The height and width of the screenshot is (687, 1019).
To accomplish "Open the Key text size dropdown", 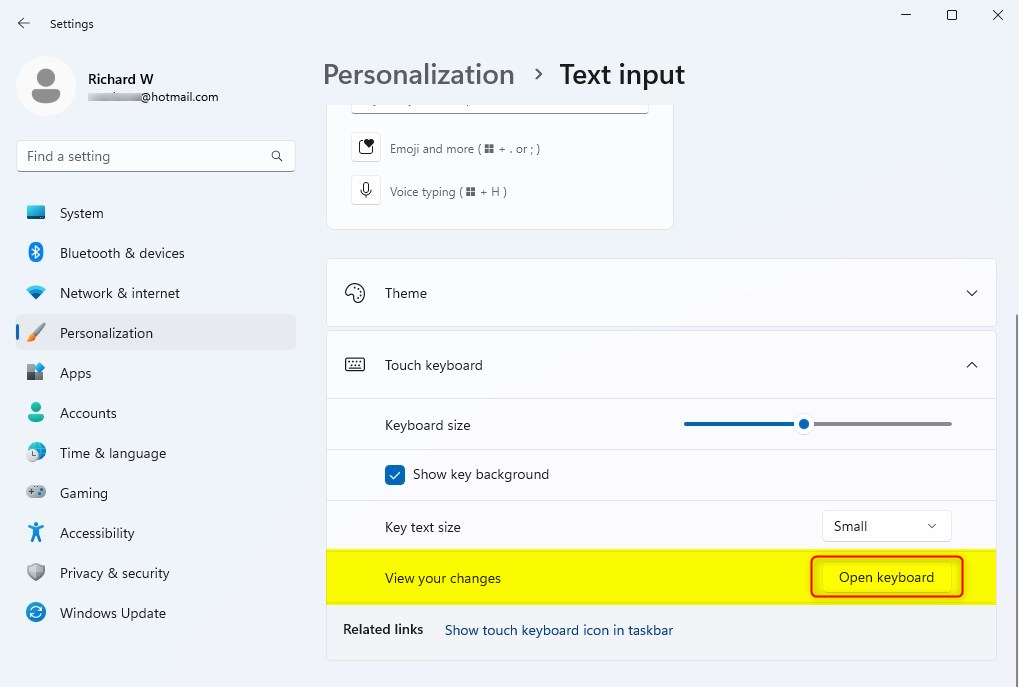I will [x=886, y=525].
